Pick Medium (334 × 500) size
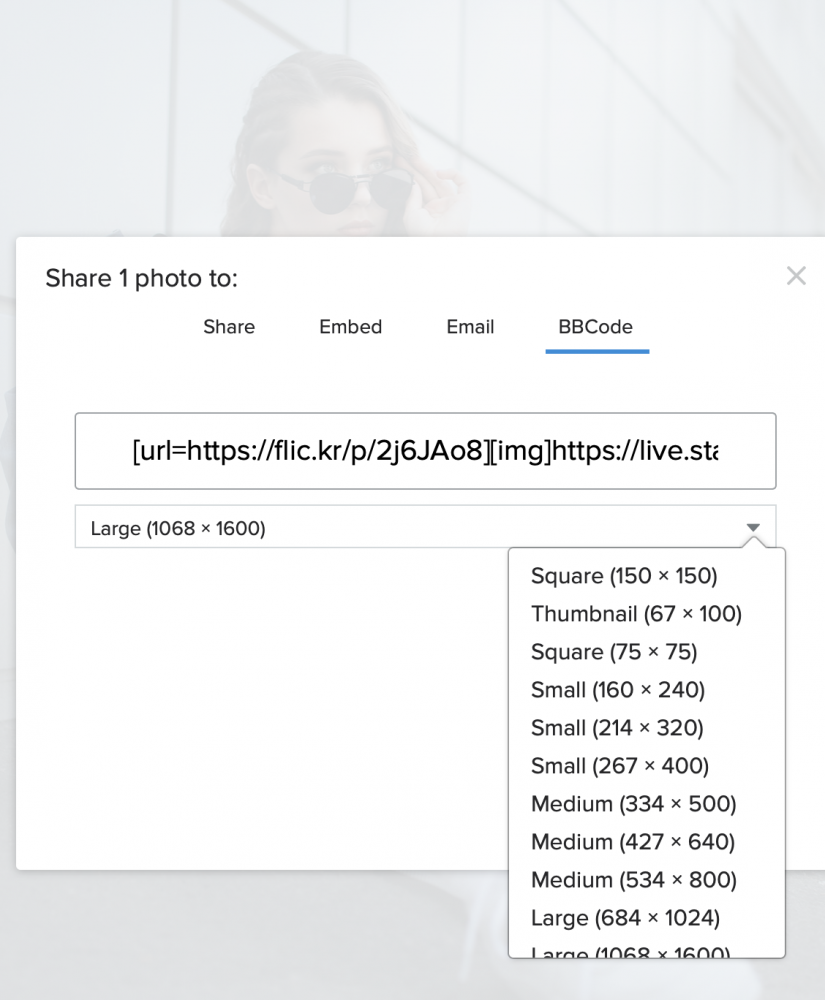The image size is (825, 1000). [634, 804]
